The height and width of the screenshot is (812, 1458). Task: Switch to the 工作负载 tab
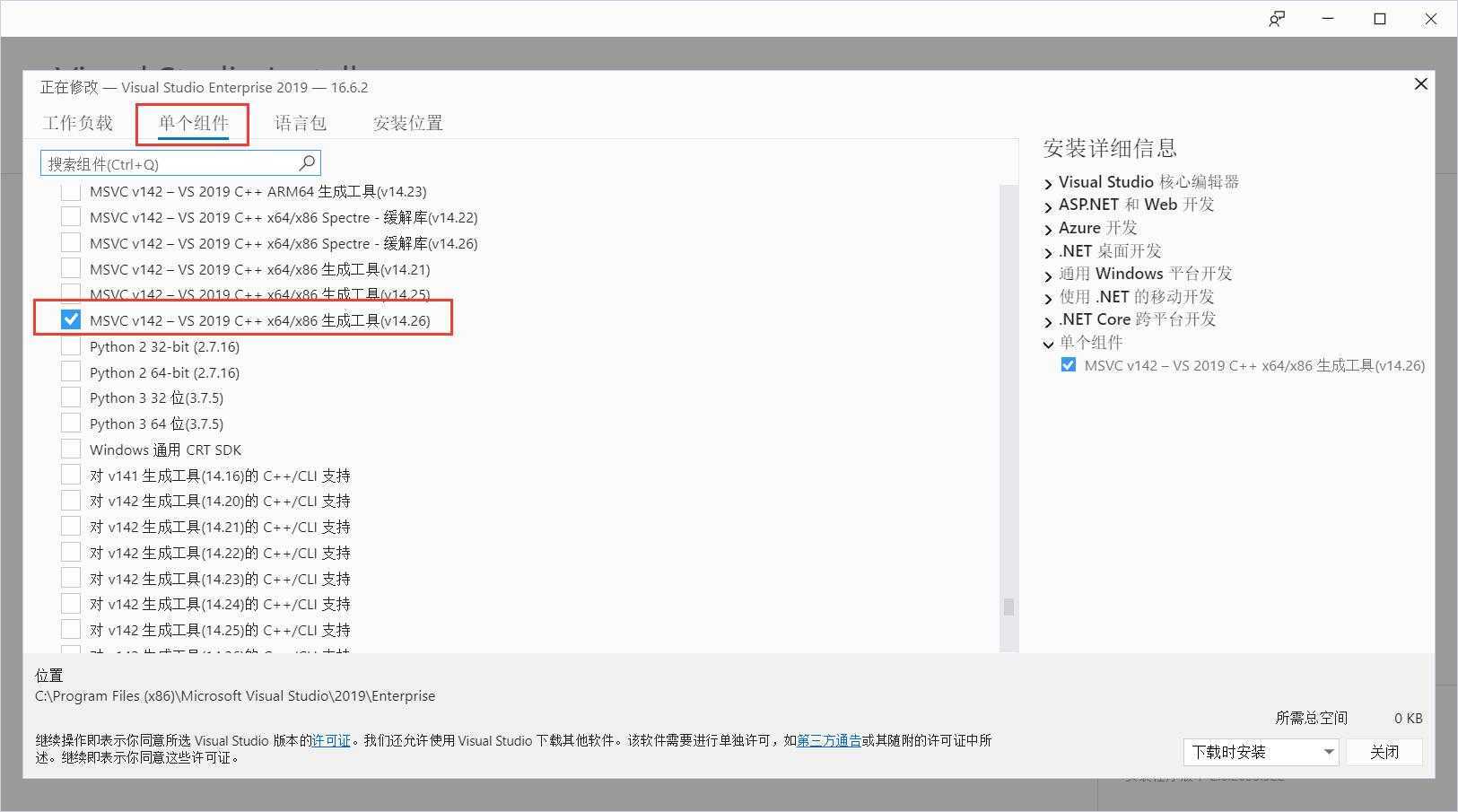[78, 123]
